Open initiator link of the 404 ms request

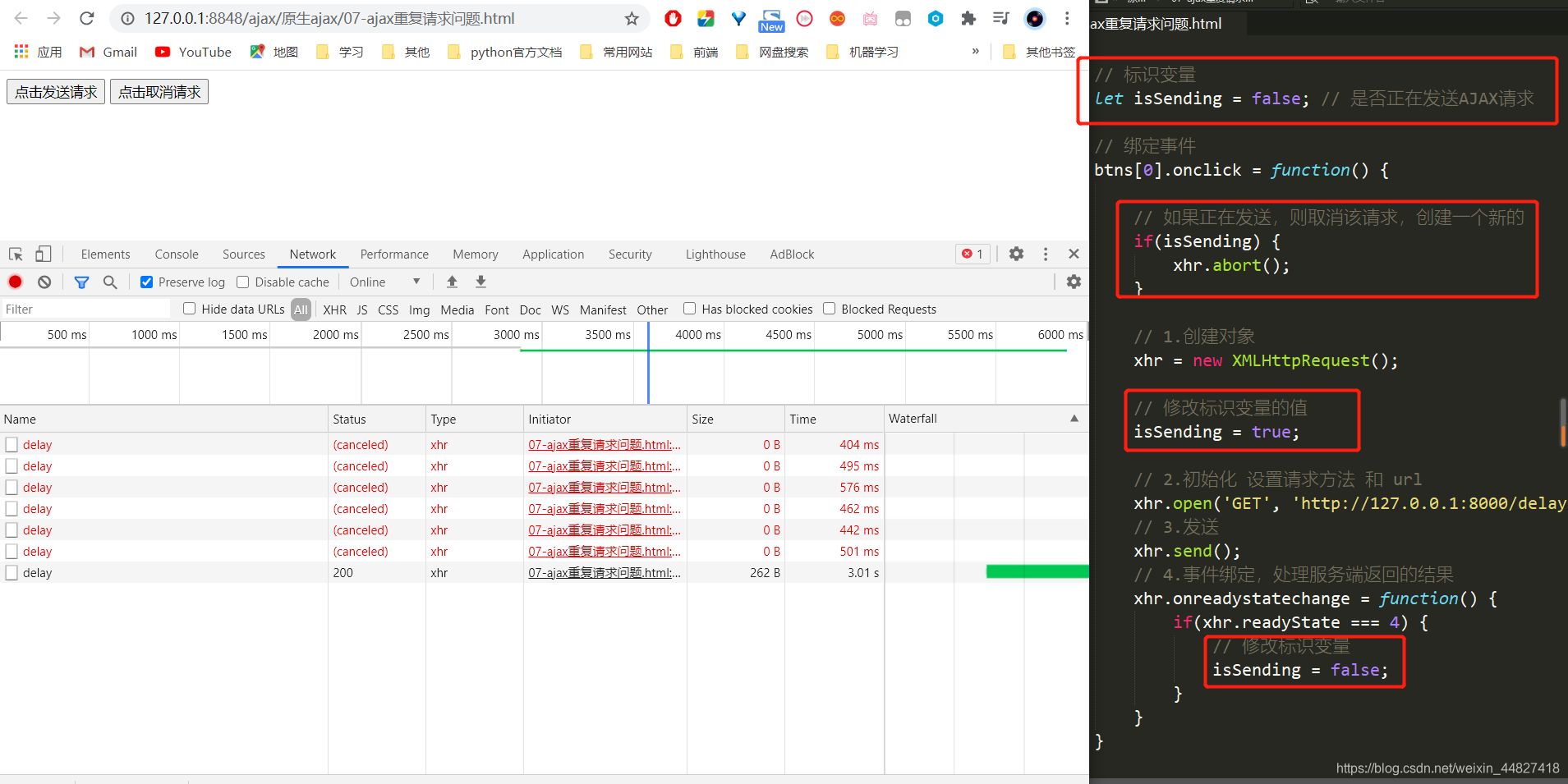[x=605, y=445]
